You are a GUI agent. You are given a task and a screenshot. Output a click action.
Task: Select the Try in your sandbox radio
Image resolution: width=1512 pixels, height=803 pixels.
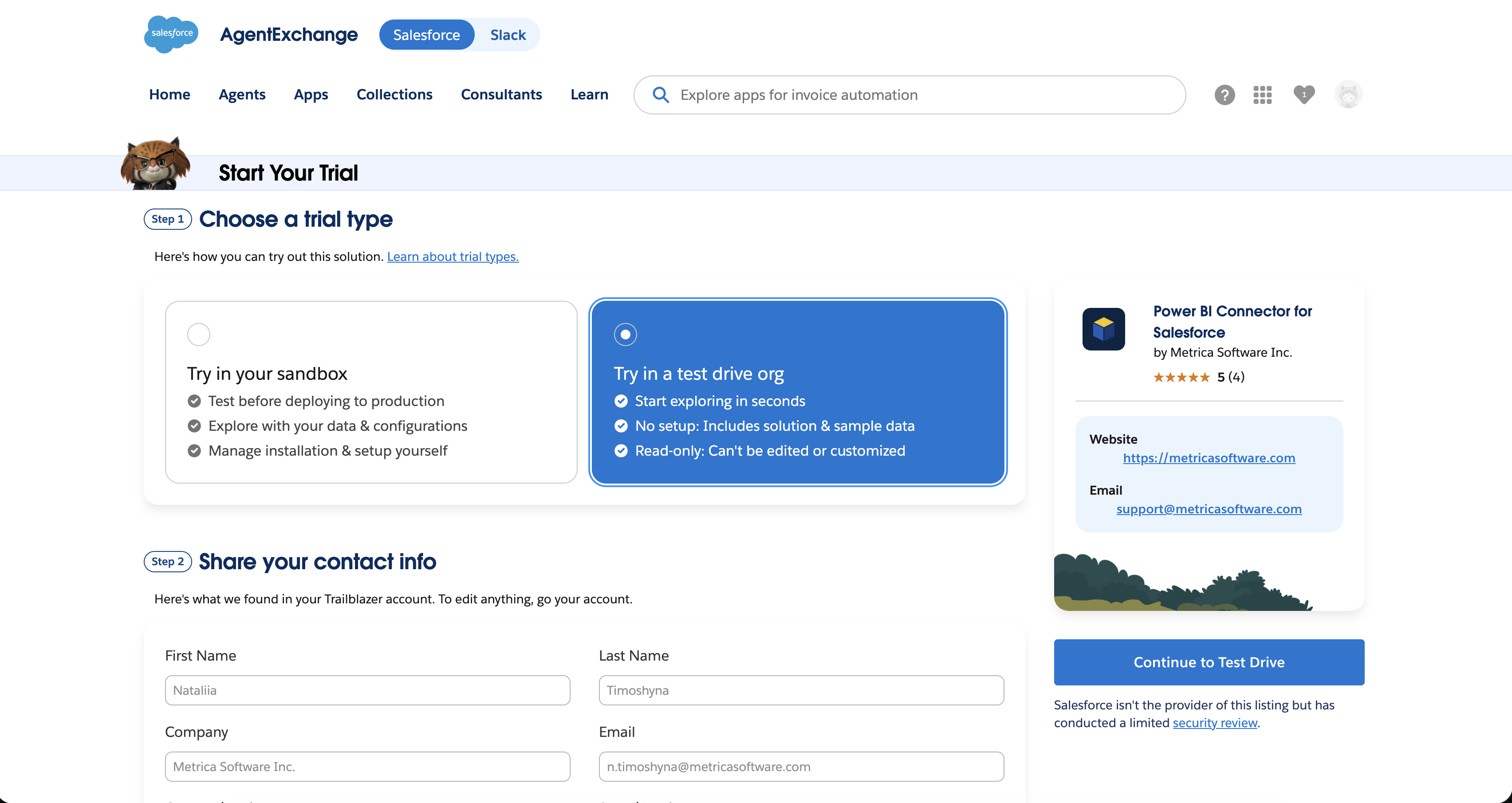(198, 335)
